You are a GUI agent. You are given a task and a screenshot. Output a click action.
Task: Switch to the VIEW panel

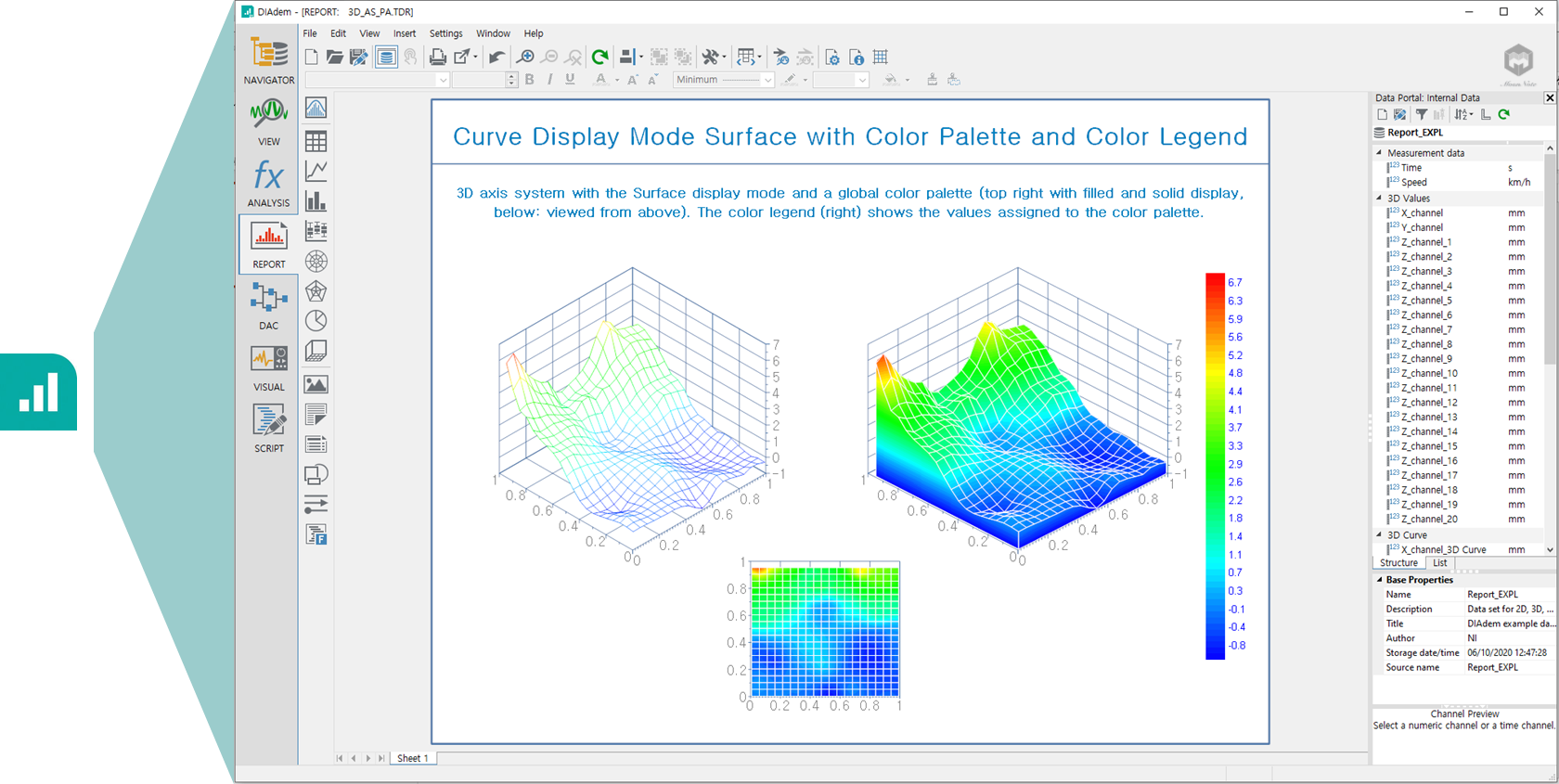[x=268, y=122]
